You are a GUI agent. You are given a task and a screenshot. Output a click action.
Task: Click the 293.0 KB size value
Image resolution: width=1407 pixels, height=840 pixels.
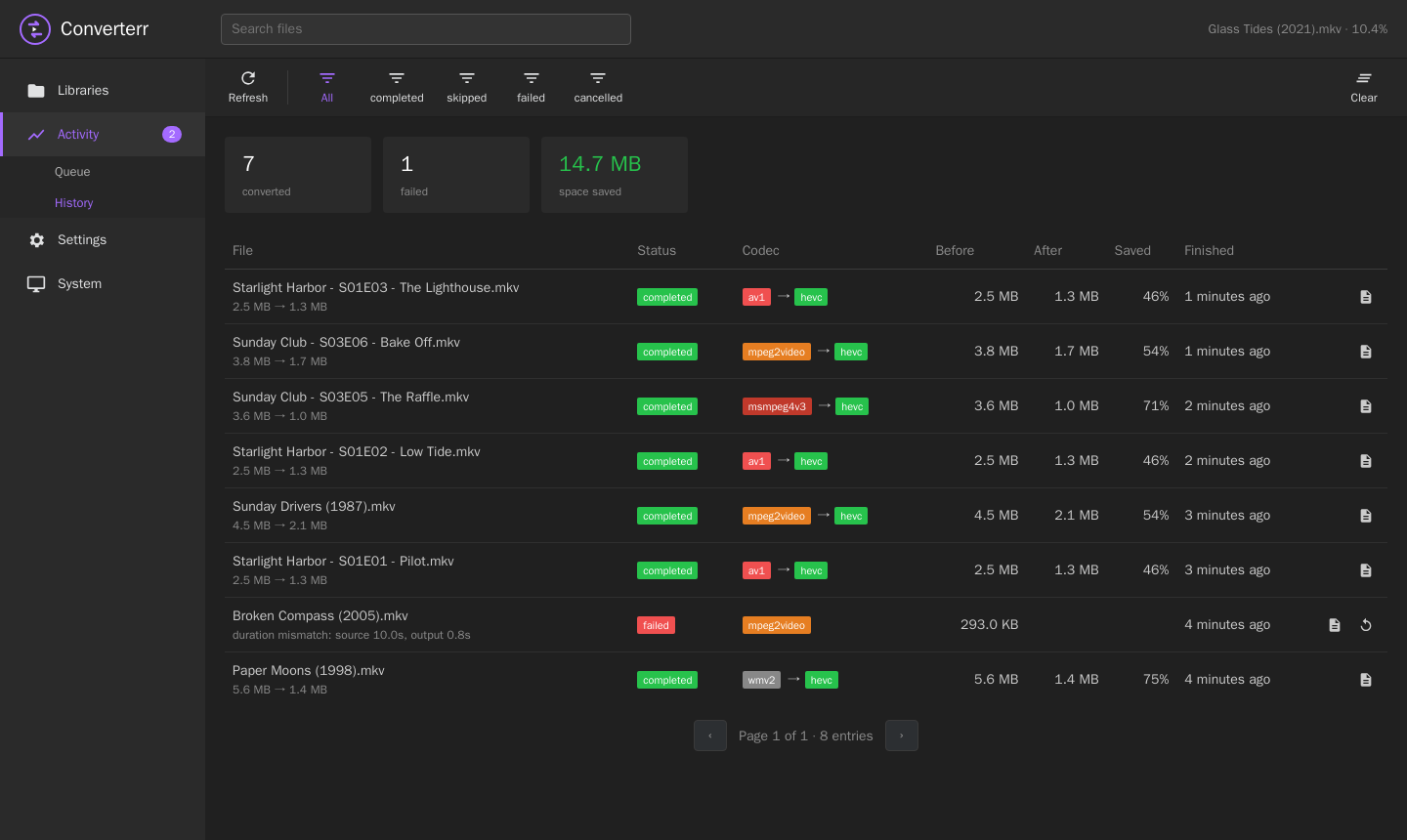990,625
